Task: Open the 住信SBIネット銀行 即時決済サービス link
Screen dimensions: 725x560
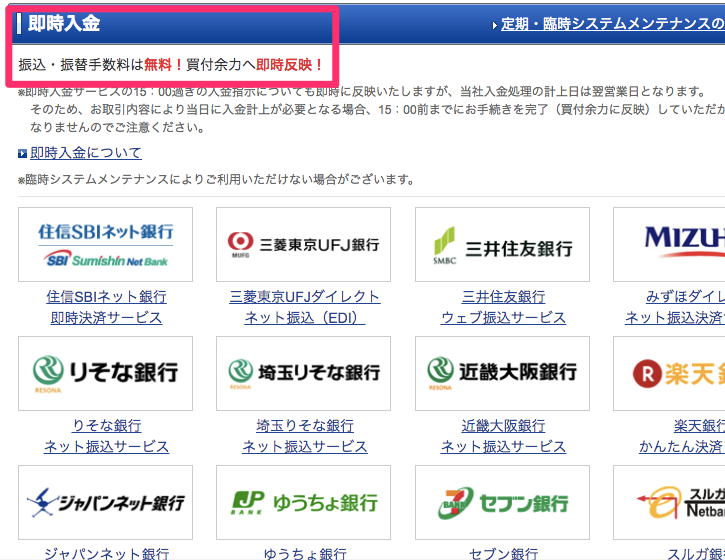Action: 106,307
